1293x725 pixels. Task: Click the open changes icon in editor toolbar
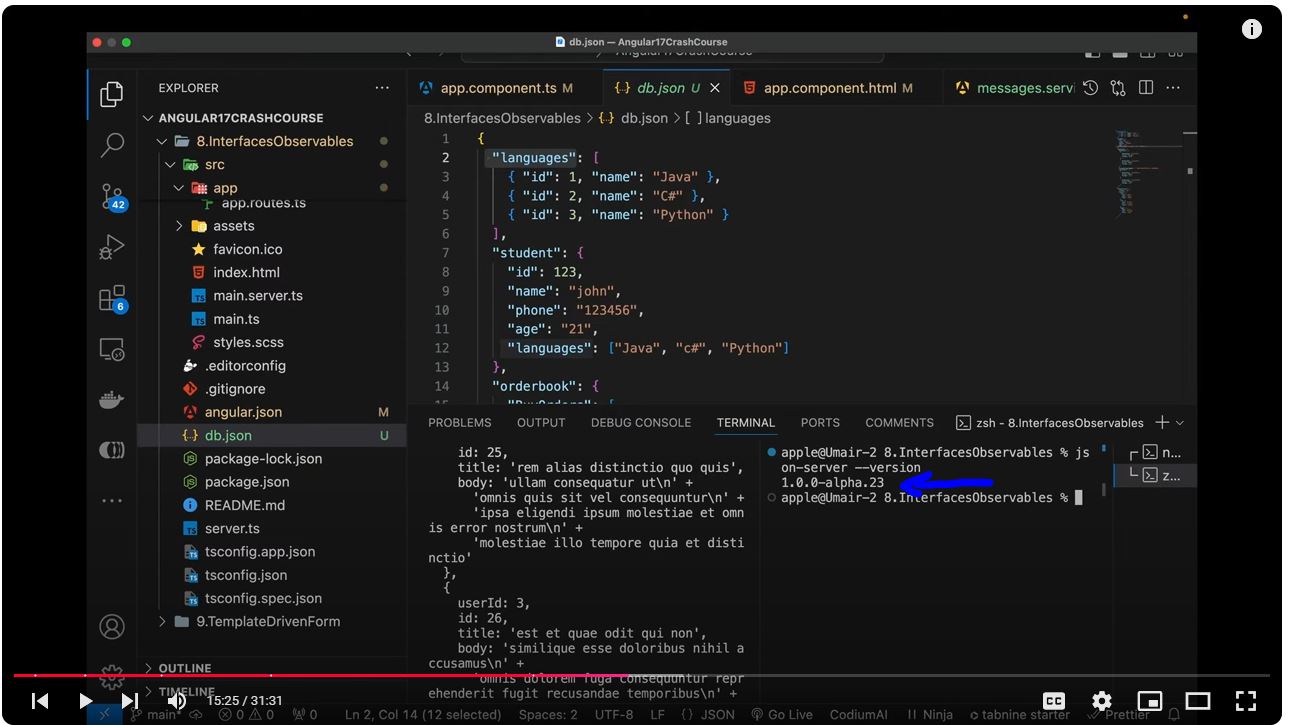tap(1118, 88)
